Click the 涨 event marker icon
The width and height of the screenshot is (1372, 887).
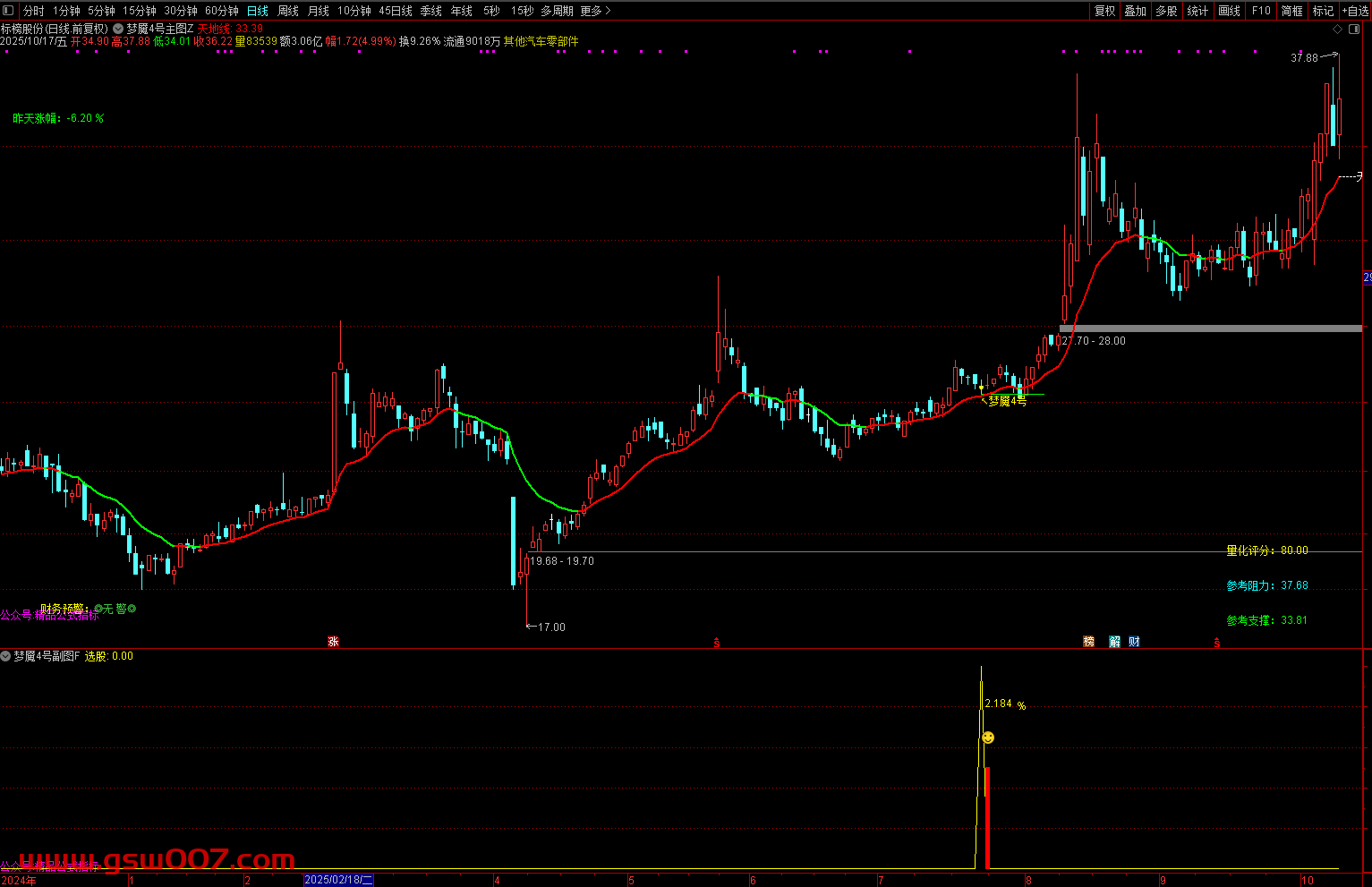pyautogui.click(x=333, y=642)
